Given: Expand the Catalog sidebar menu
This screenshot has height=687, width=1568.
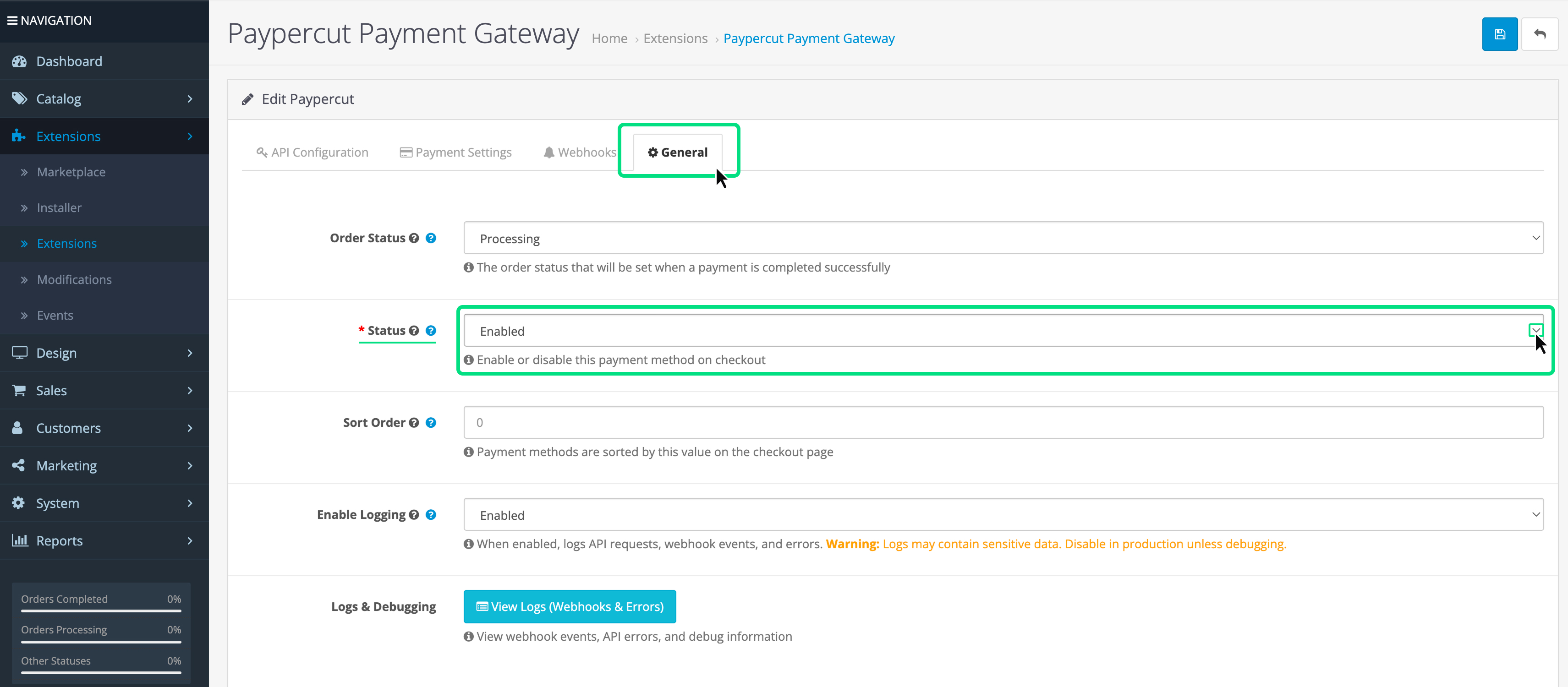Looking at the screenshot, I should pyautogui.click(x=104, y=98).
